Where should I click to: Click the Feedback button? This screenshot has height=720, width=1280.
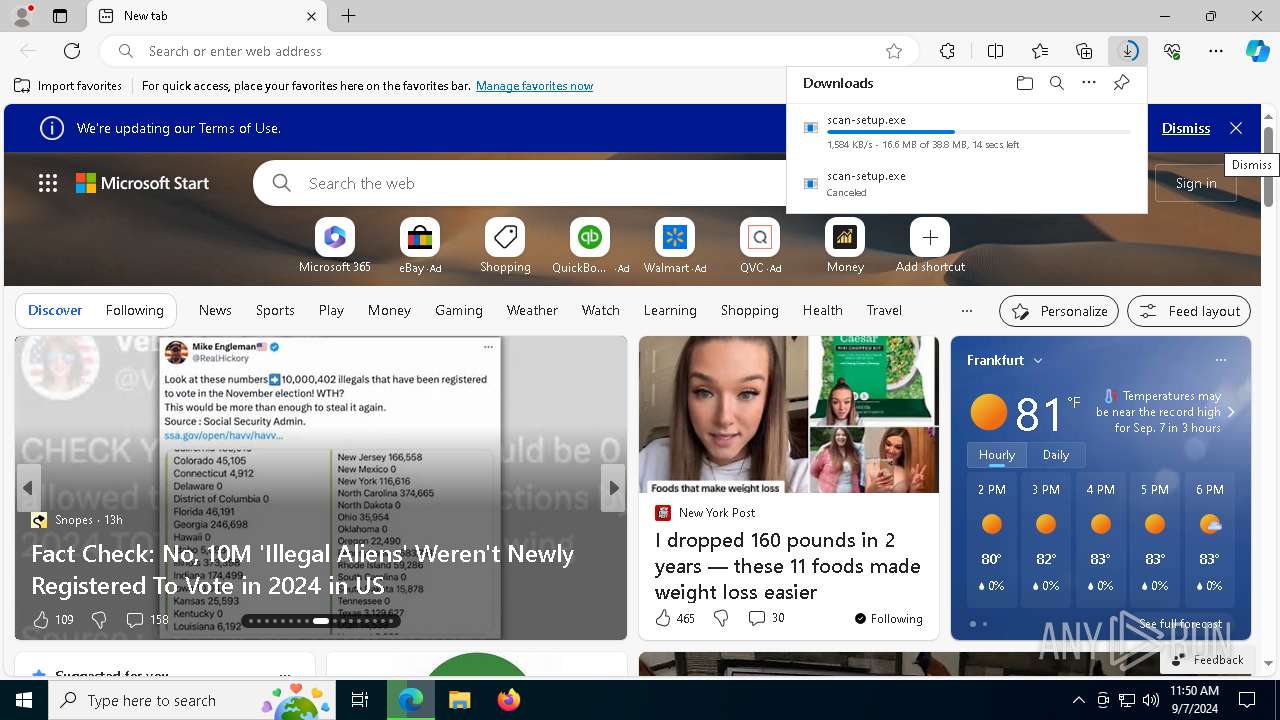click(1207, 659)
